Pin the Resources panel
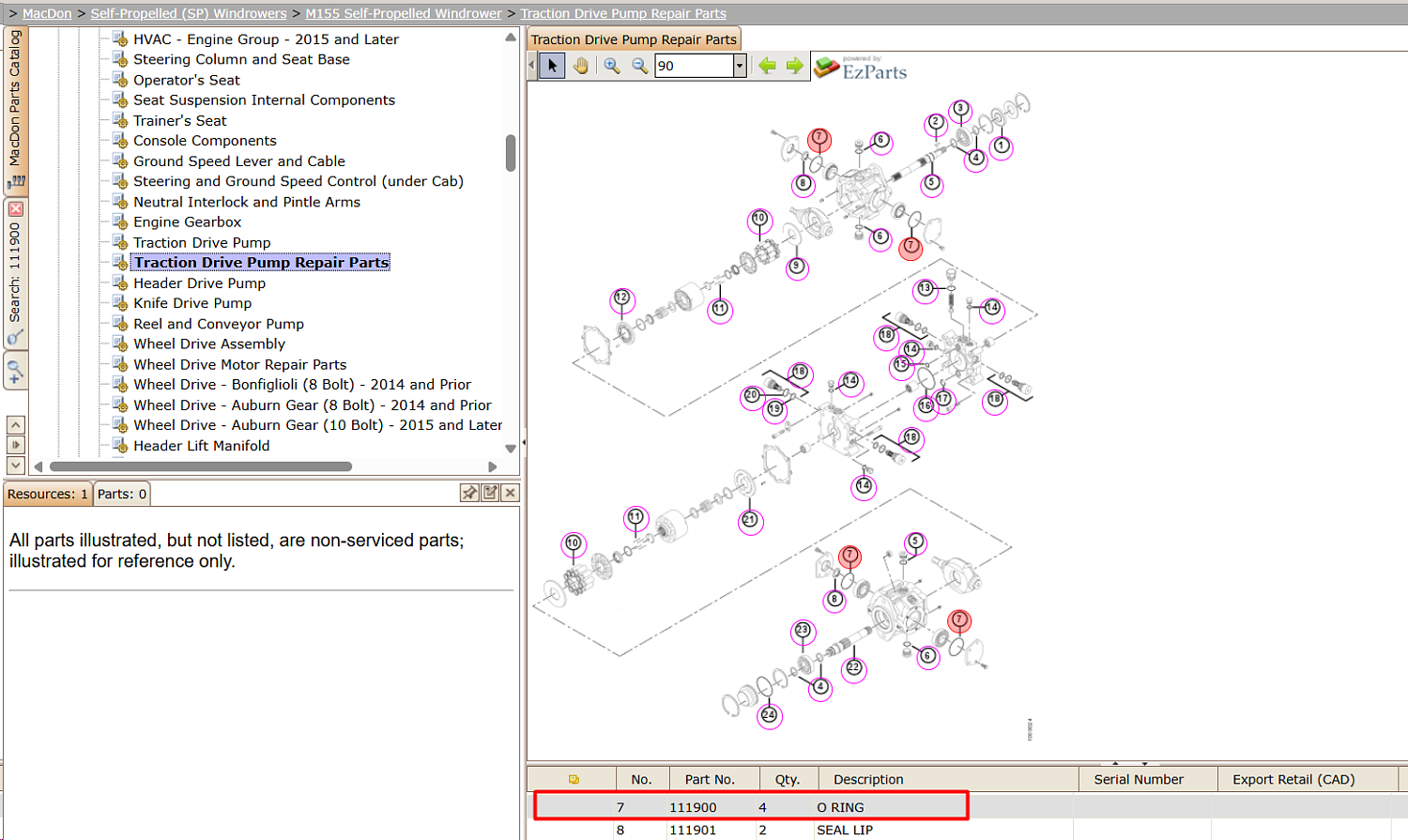1408x840 pixels. pyautogui.click(x=469, y=493)
